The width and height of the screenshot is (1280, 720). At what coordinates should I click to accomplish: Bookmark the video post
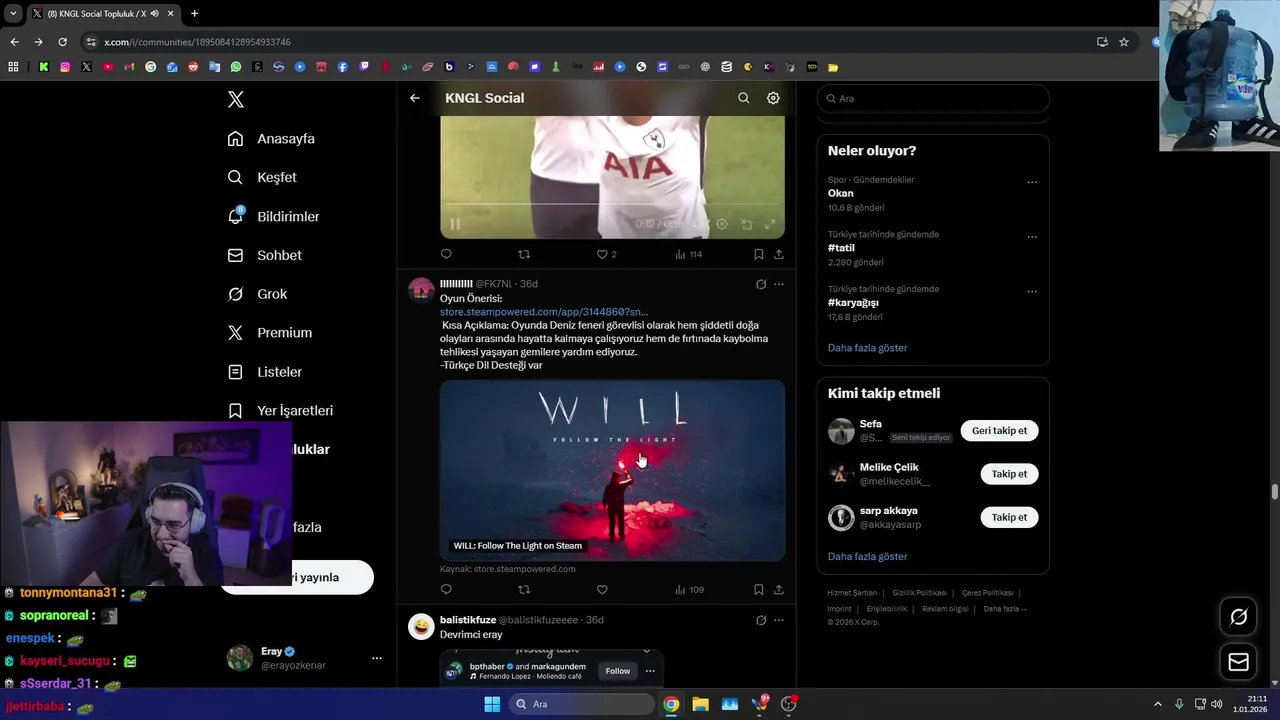tap(759, 254)
